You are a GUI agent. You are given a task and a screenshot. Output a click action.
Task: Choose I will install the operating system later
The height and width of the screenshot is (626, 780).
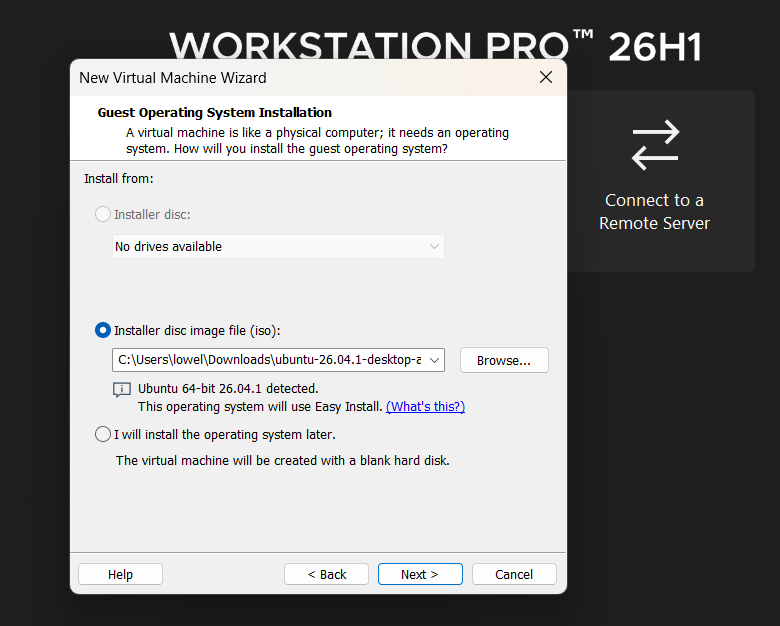tap(102, 434)
